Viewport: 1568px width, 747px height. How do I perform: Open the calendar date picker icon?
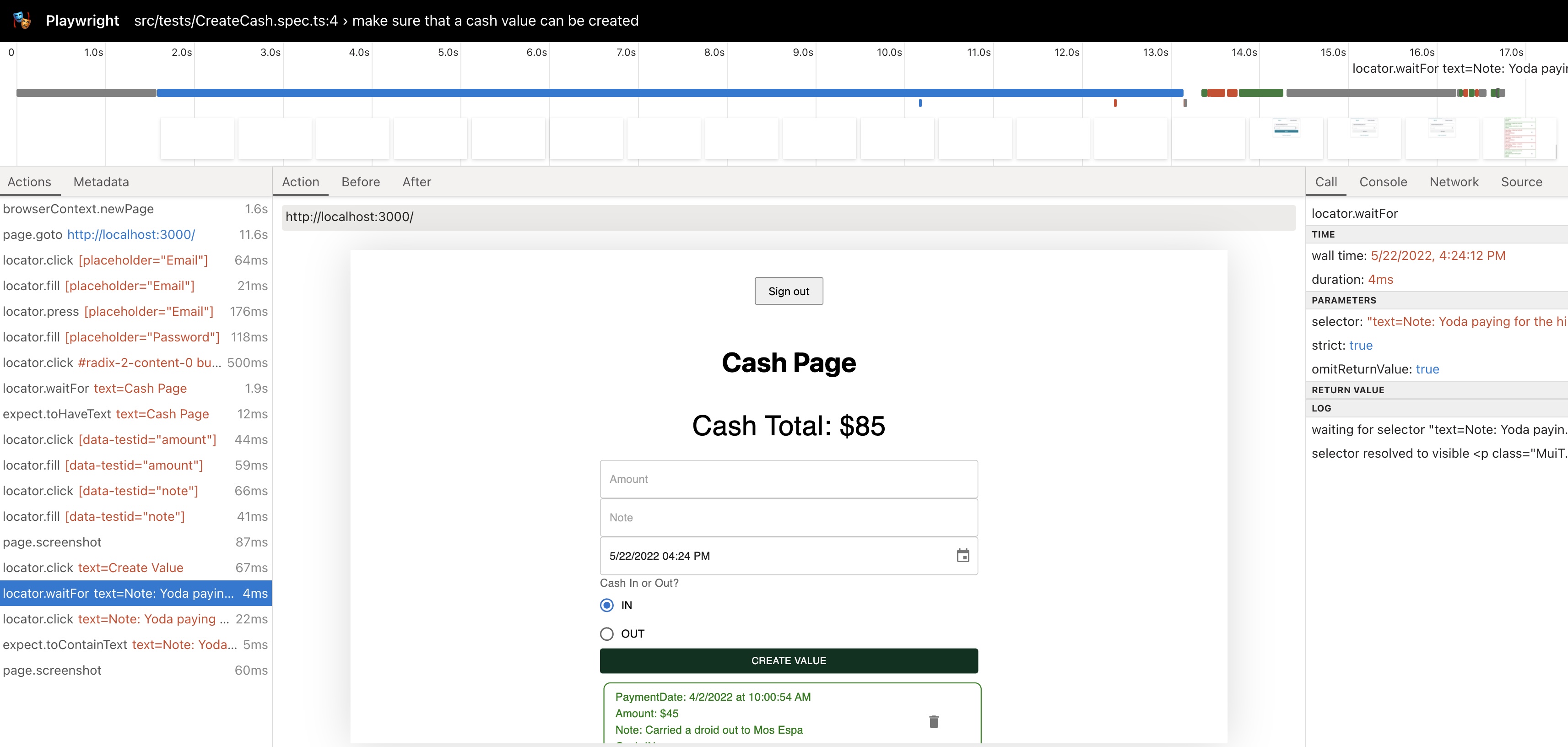tap(962, 555)
